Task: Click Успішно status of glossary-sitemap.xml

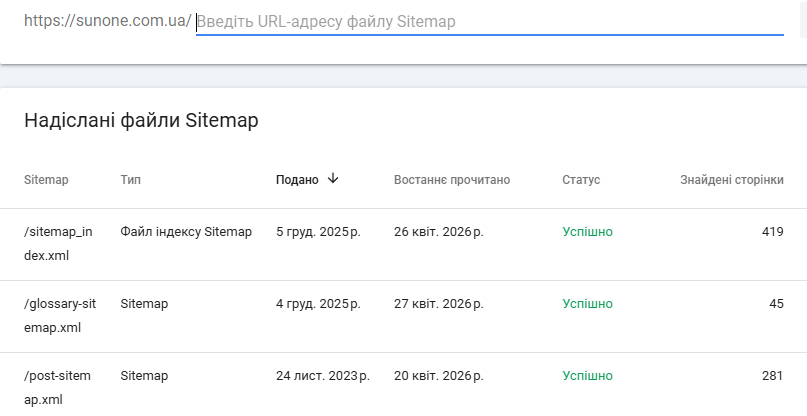Action: pos(587,304)
